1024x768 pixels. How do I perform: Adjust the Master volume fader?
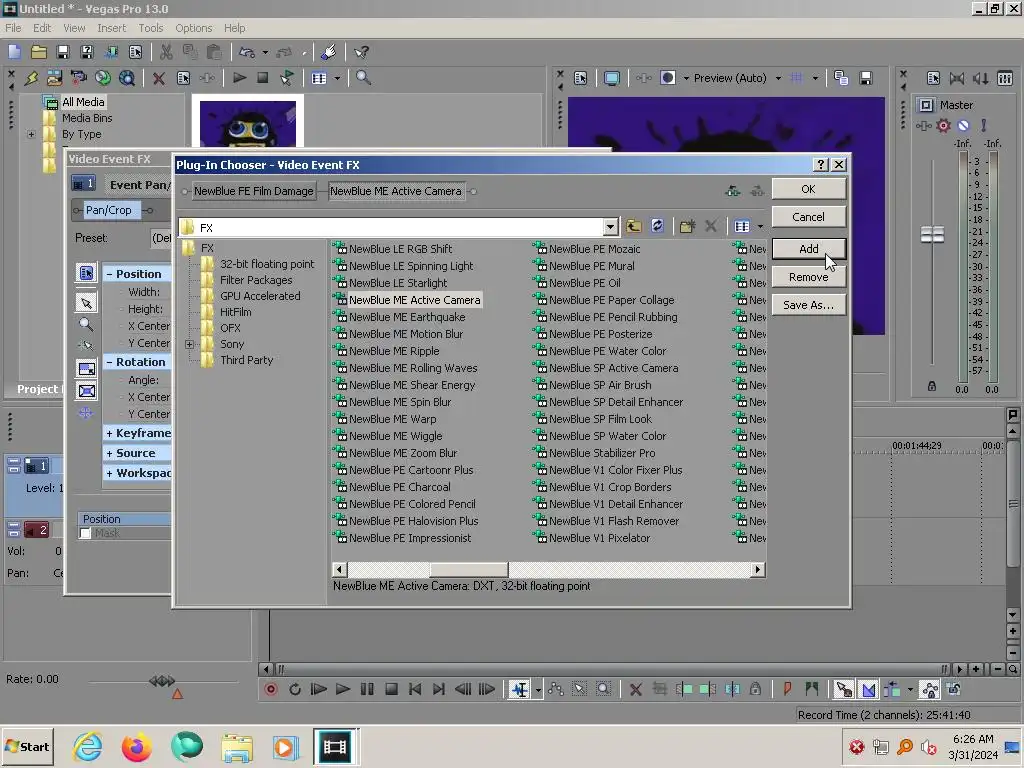(x=932, y=234)
